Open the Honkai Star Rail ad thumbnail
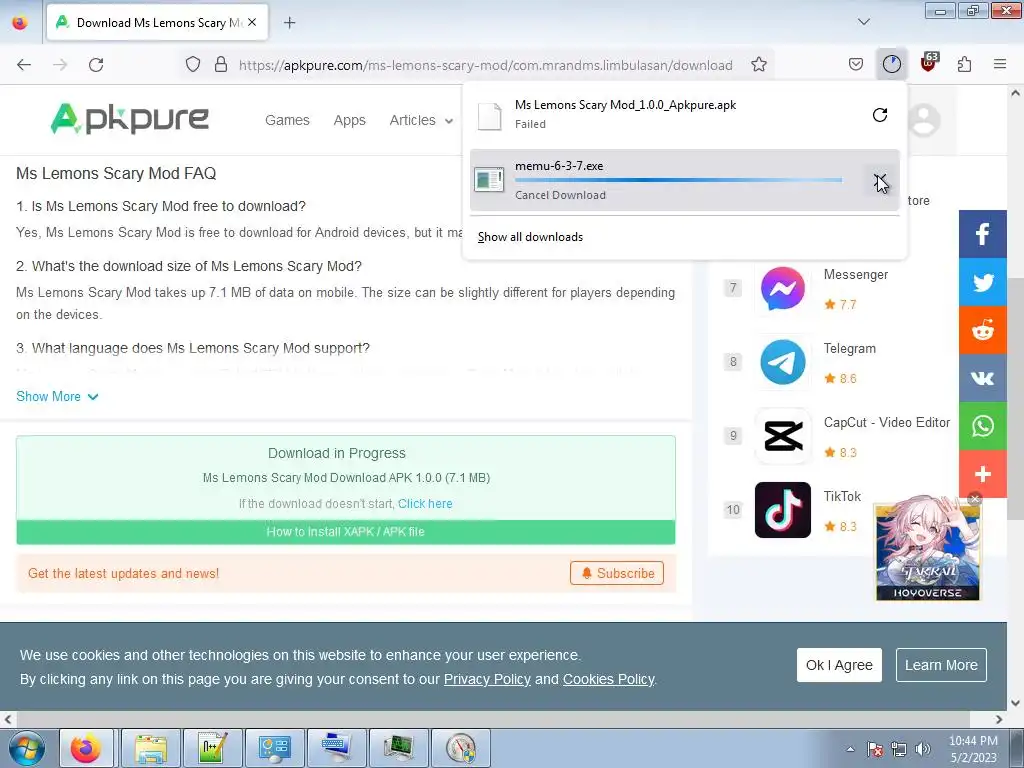Viewport: 1024px width, 768px height. 927,552
